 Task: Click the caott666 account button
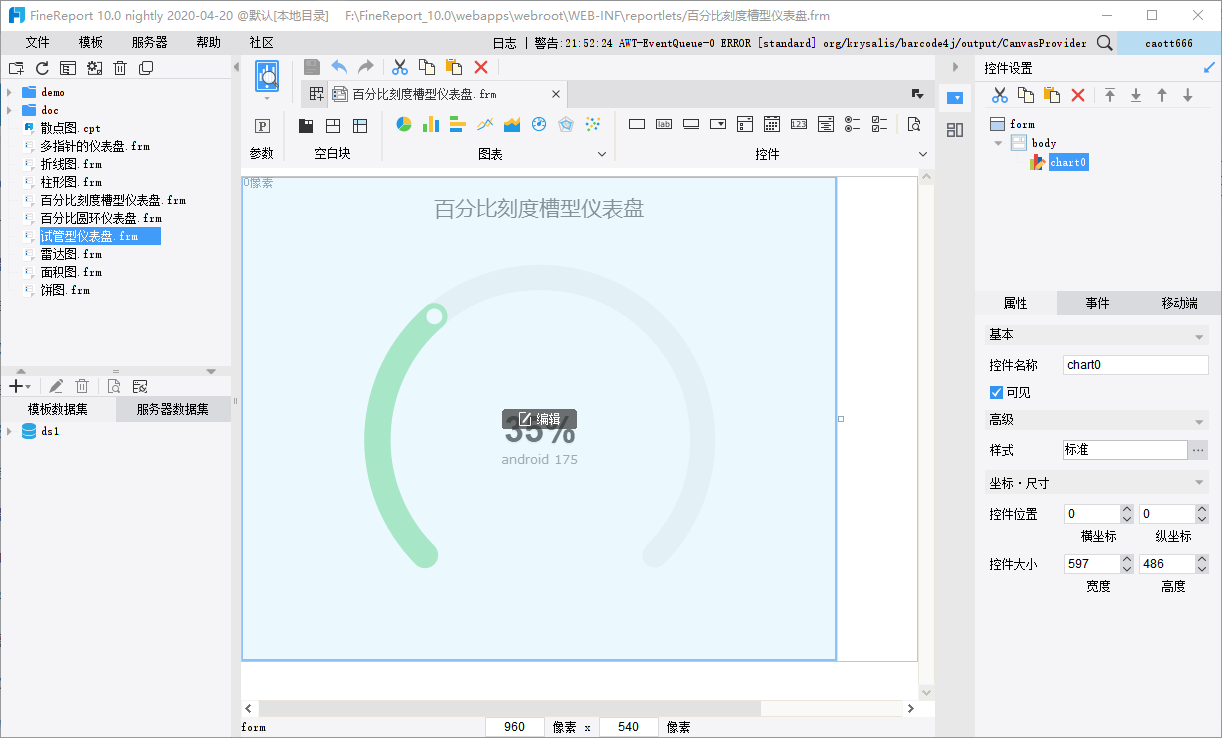pyautogui.click(x=1169, y=43)
